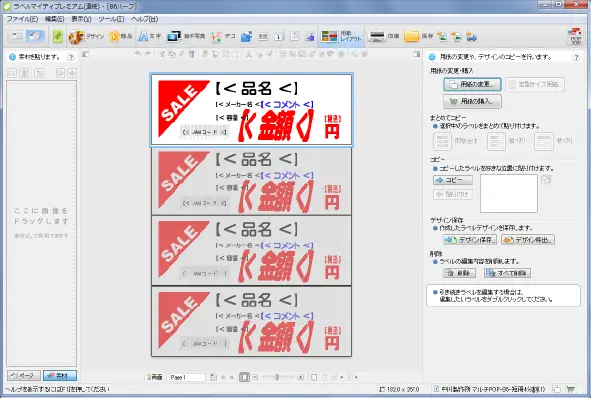Image resolution: width=592 pixels, height=398 pixels.
Task: Click the すべて削除 button
Action: tap(507, 273)
